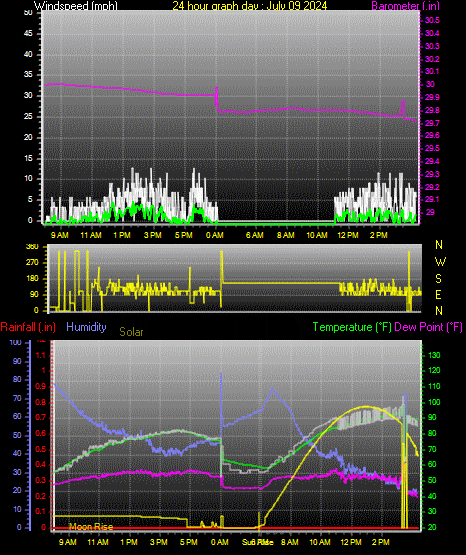This screenshot has width=466, height=555.
Task: Click the Windspeed (mph) axis title
Action: 75,5
